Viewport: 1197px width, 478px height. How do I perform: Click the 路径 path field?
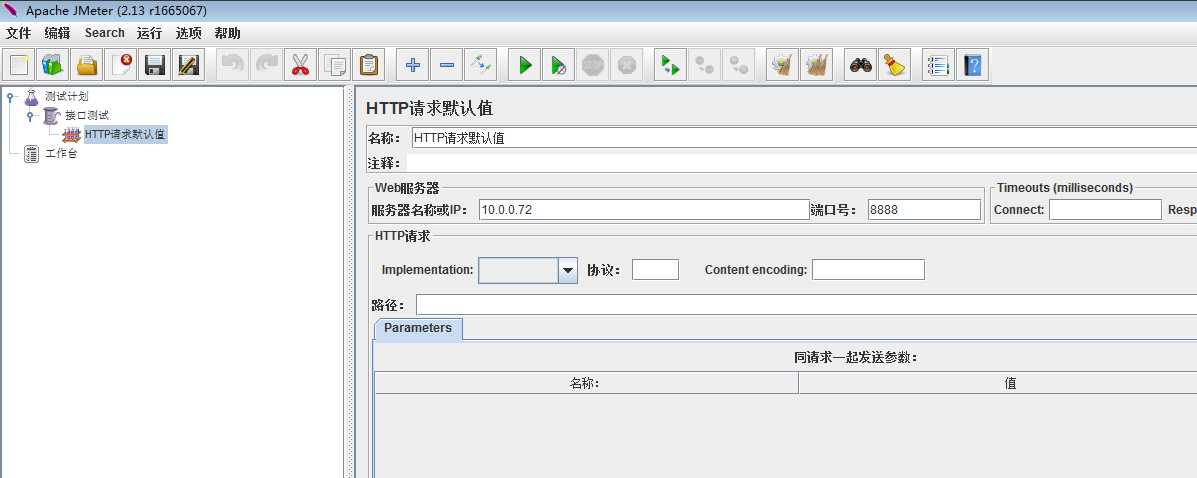coord(806,305)
